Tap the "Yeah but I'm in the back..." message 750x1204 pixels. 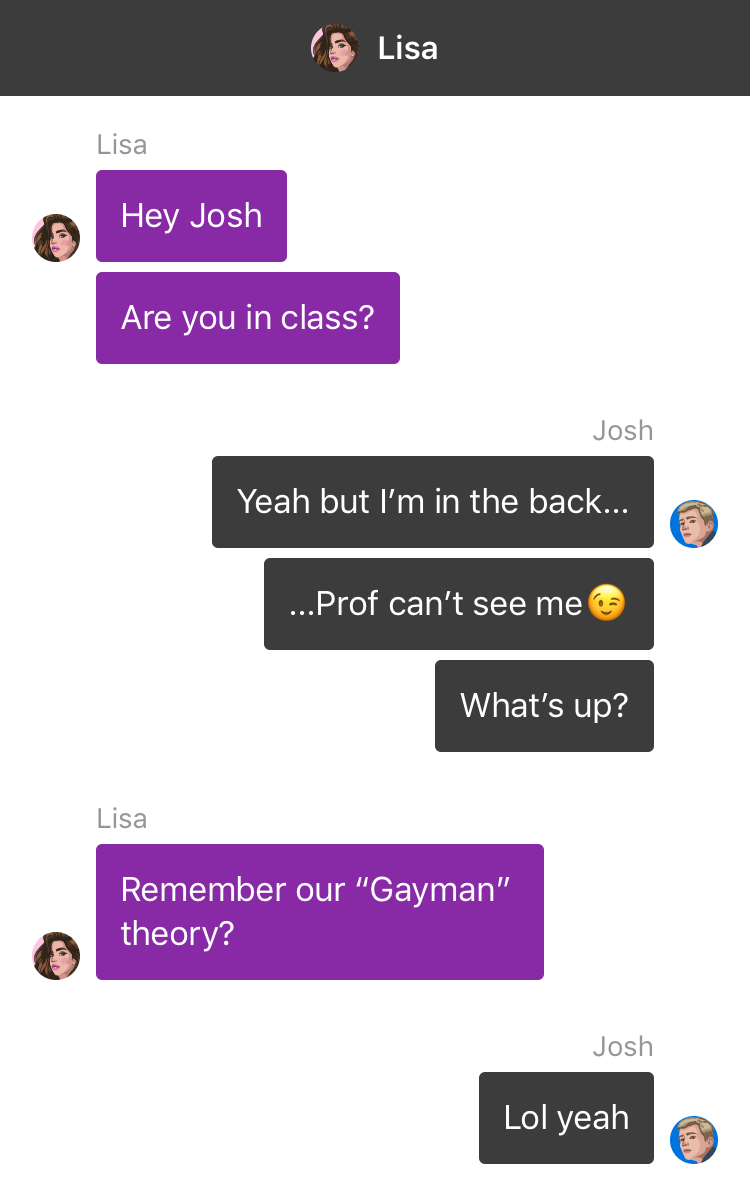(433, 502)
